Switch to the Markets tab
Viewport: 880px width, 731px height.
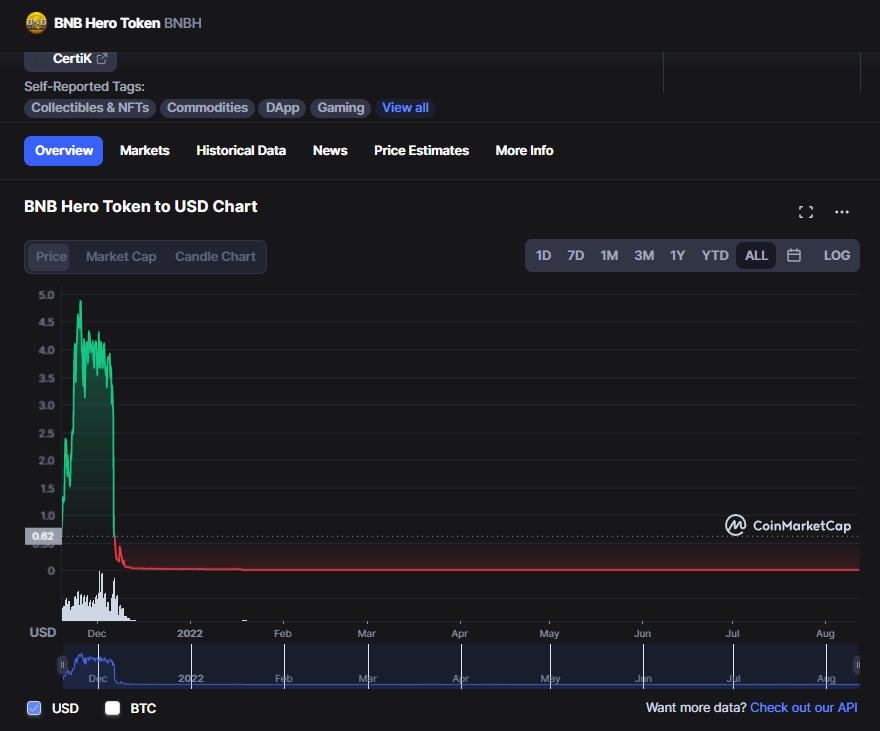144,151
